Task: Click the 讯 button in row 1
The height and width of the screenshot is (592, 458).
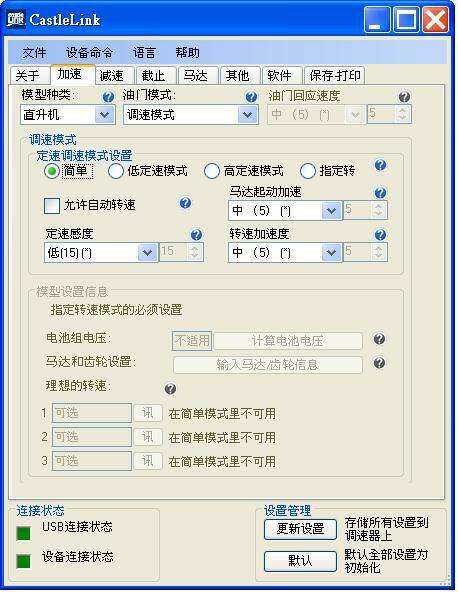Action: (x=148, y=413)
